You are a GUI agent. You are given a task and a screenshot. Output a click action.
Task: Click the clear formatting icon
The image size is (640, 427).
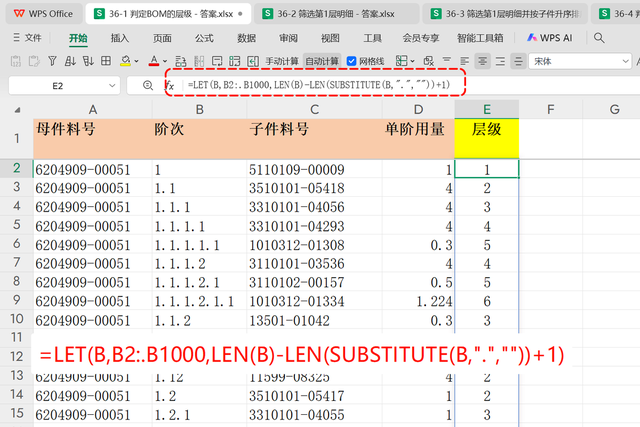tap(429, 61)
